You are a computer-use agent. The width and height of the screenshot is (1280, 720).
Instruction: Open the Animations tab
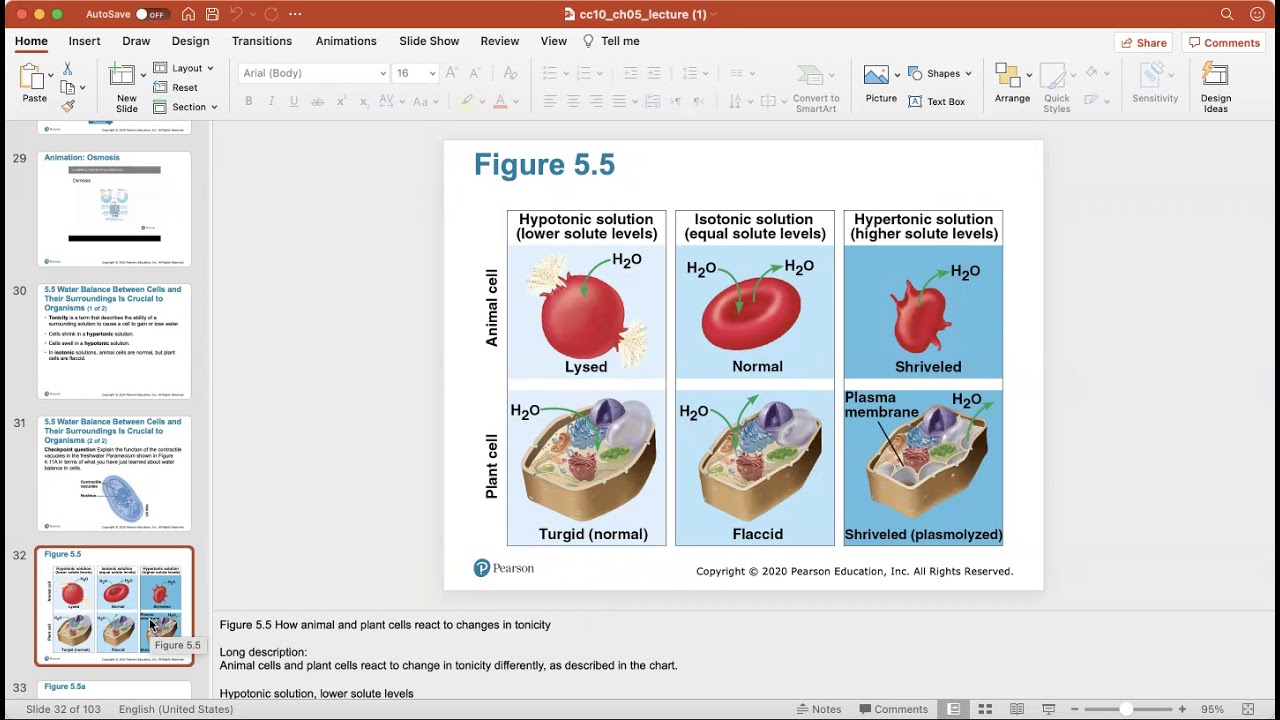pos(346,41)
